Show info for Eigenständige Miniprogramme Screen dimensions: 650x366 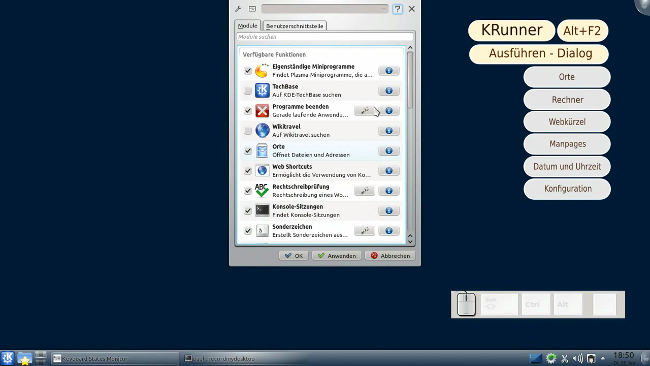point(389,71)
